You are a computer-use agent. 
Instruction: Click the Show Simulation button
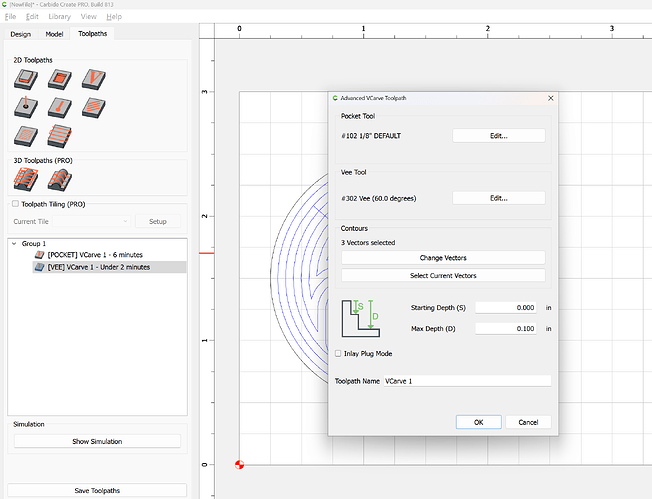click(x=97, y=441)
